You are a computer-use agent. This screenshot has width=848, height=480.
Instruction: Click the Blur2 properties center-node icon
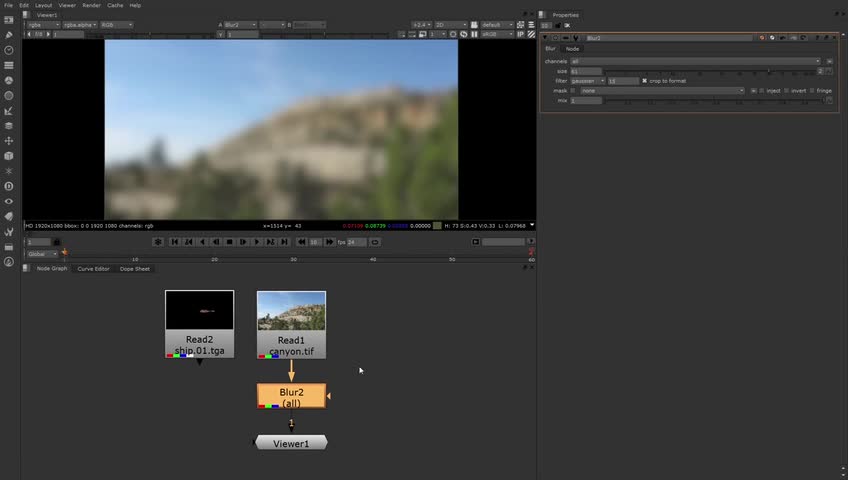tap(555, 38)
